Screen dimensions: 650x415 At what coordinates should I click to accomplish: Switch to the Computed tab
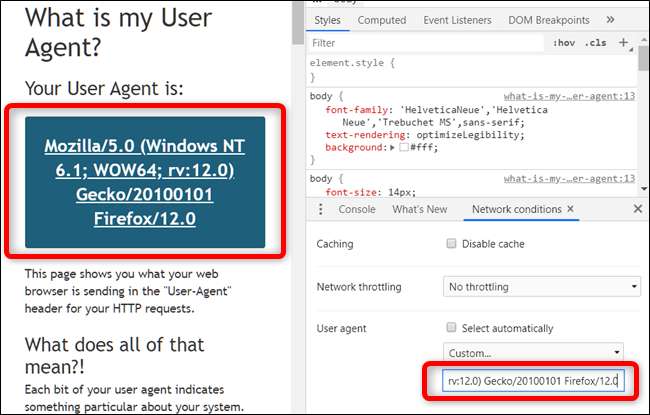pos(382,19)
